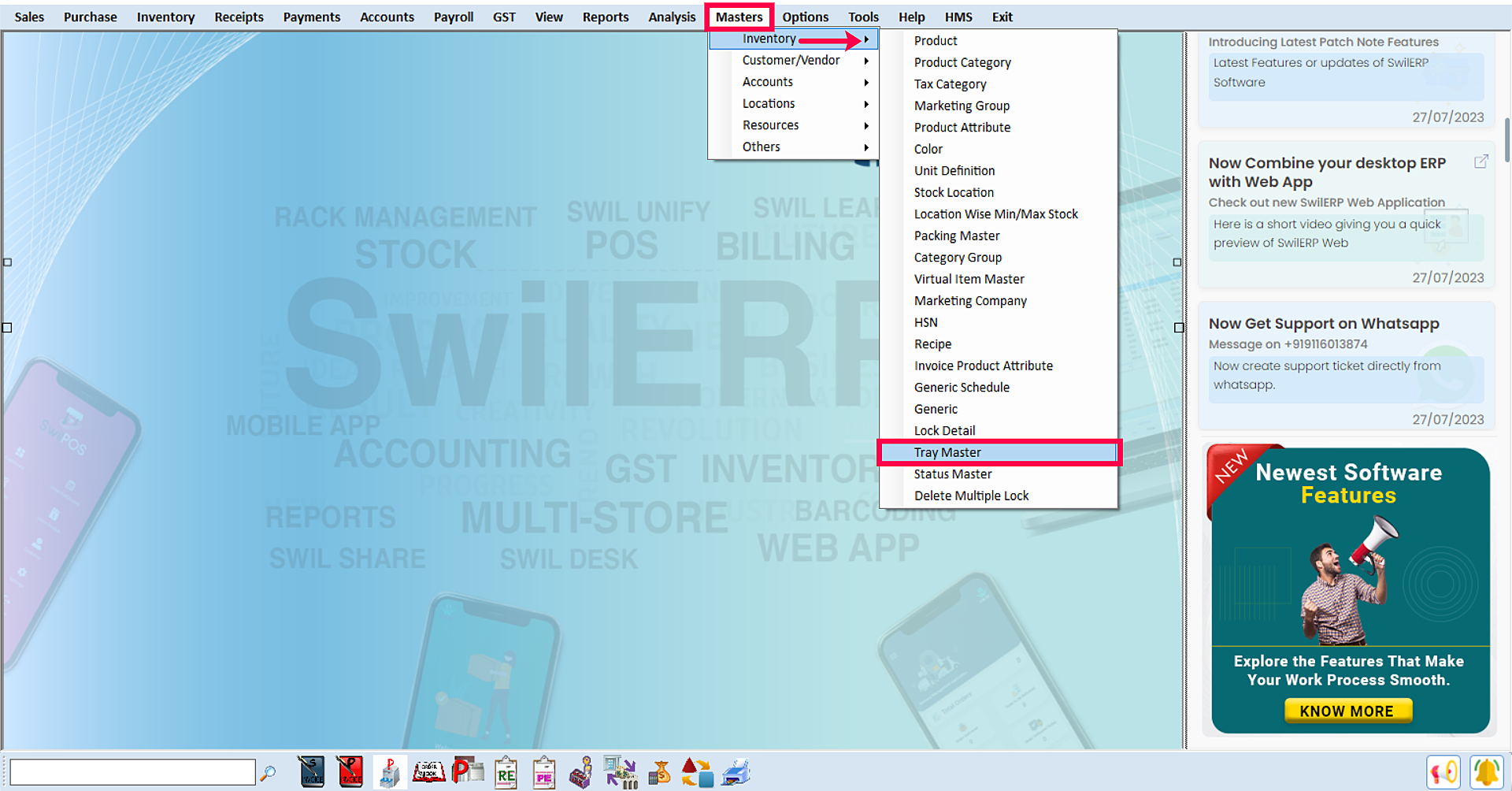Select Product from the Inventory submenu
Viewport: 1512px width, 791px height.
[999, 41]
